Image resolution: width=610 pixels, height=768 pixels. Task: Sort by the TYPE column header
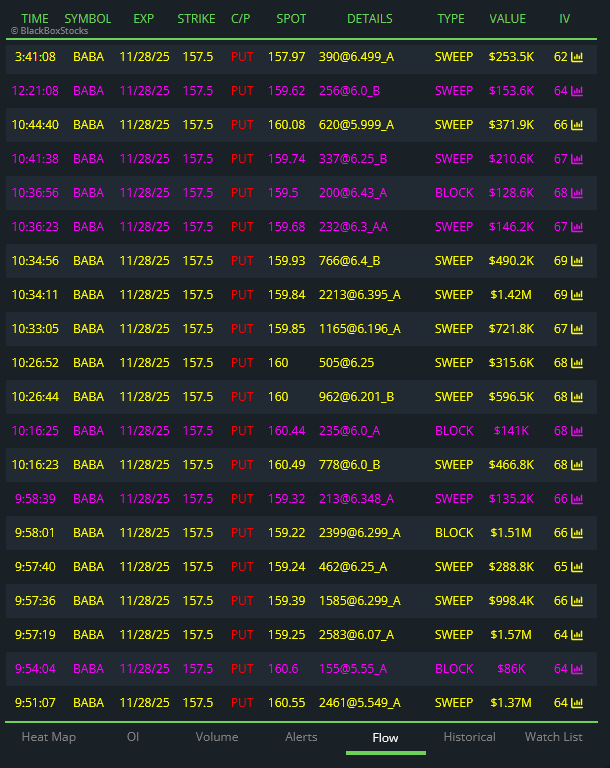click(x=451, y=19)
